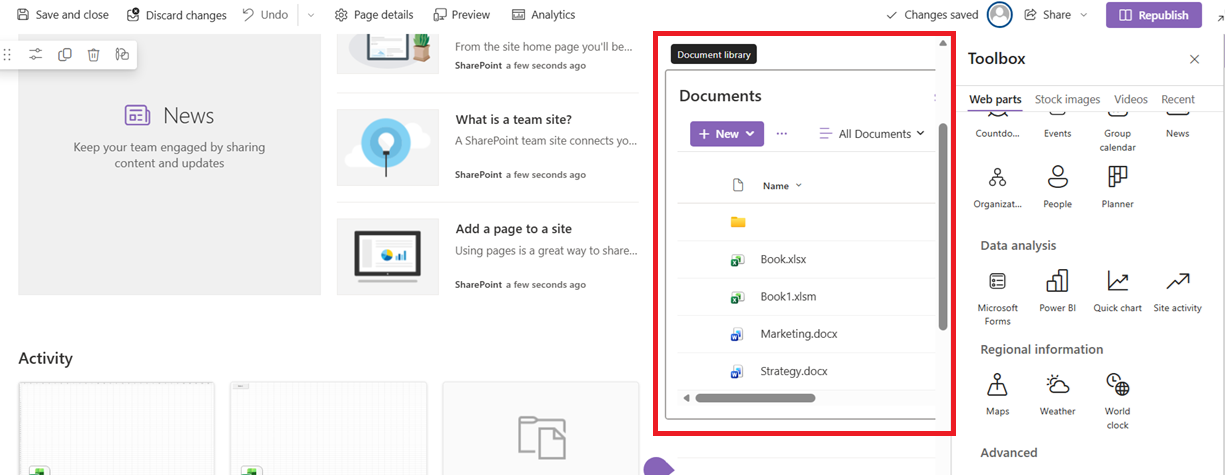Open thumbnail of 'What is a team site?'
The width and height of the screenshot is (1225, 475).
pyautogui.click(x=388, y=147)
